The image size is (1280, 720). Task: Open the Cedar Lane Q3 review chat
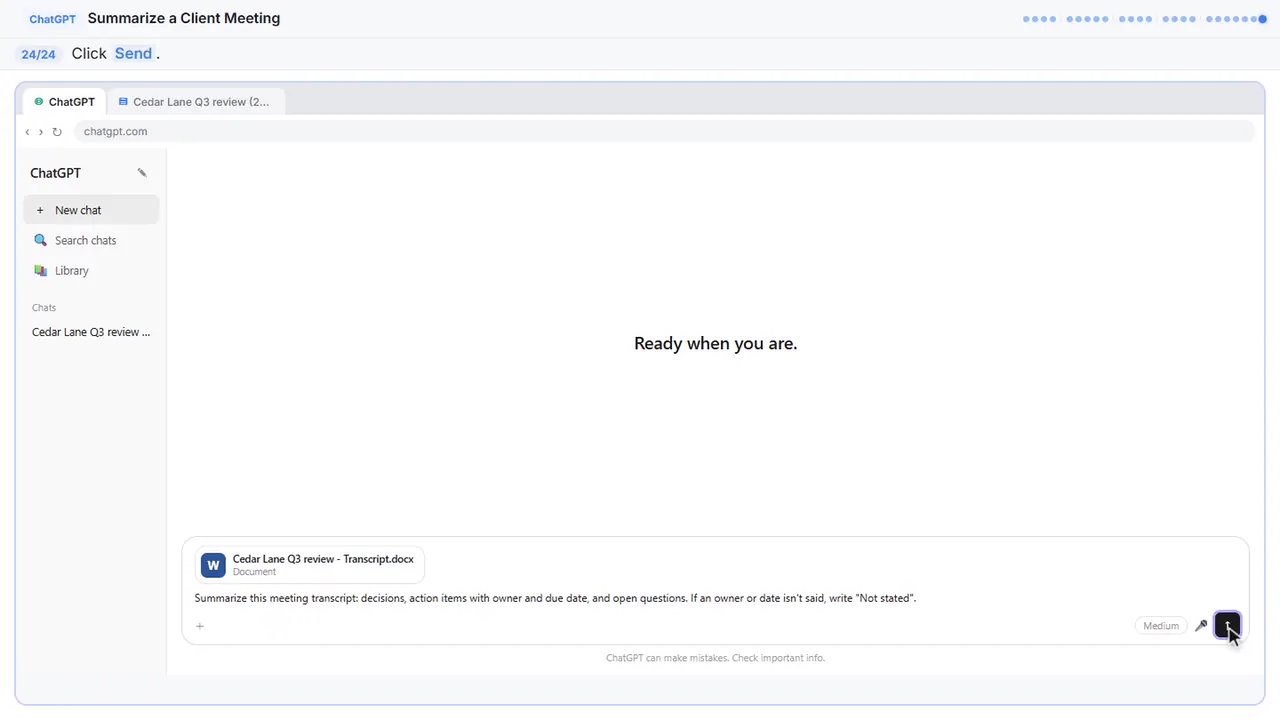(x=91, y=332)
